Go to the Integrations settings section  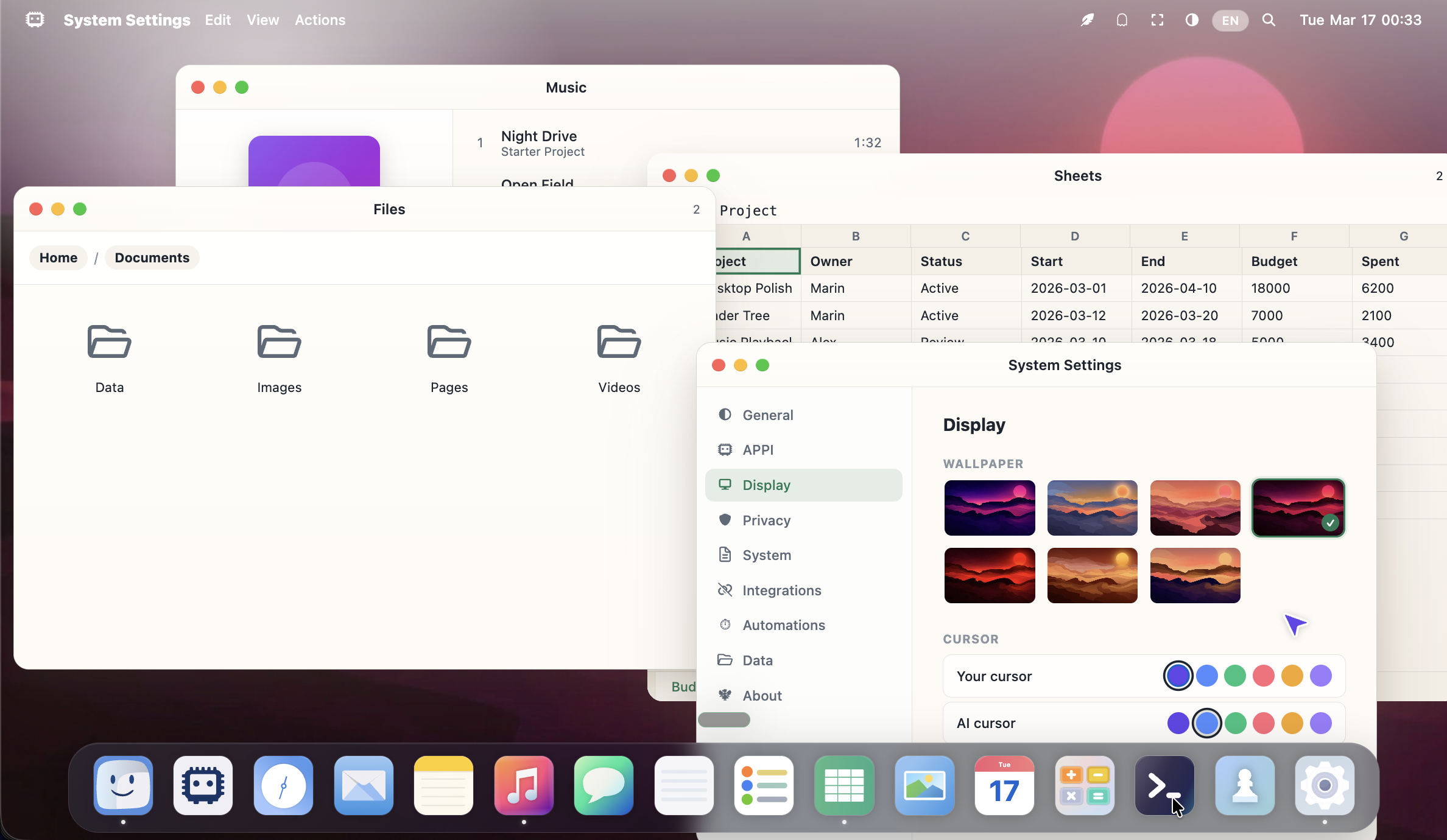click(781, 590)
